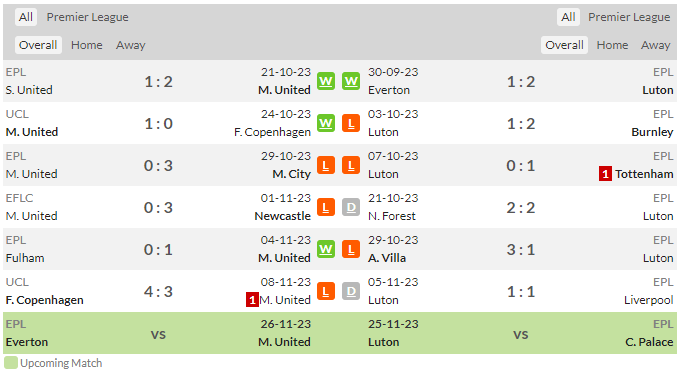The image size is (681, 390).
Task: Switch left panel to Home matches
Action: [87, 45]
